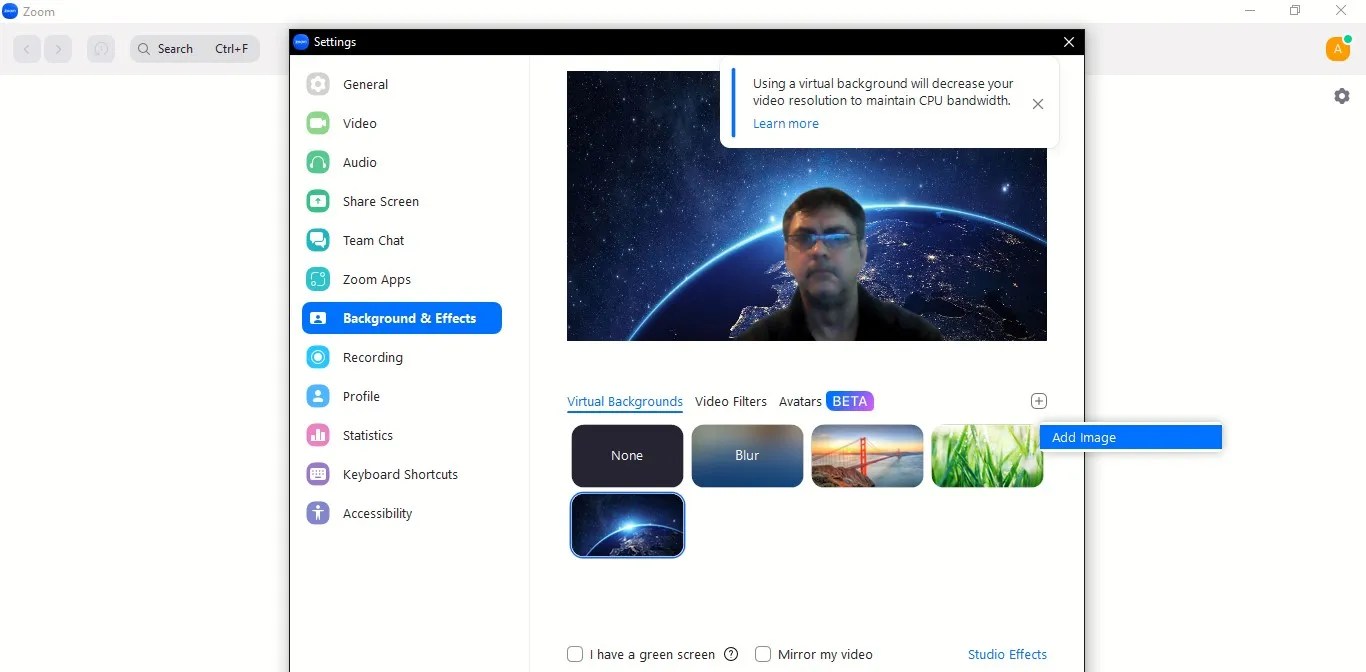The height and width of the screenshot is (672, 1366).
Task: Close the Settings dialog
Action: 1069,42
